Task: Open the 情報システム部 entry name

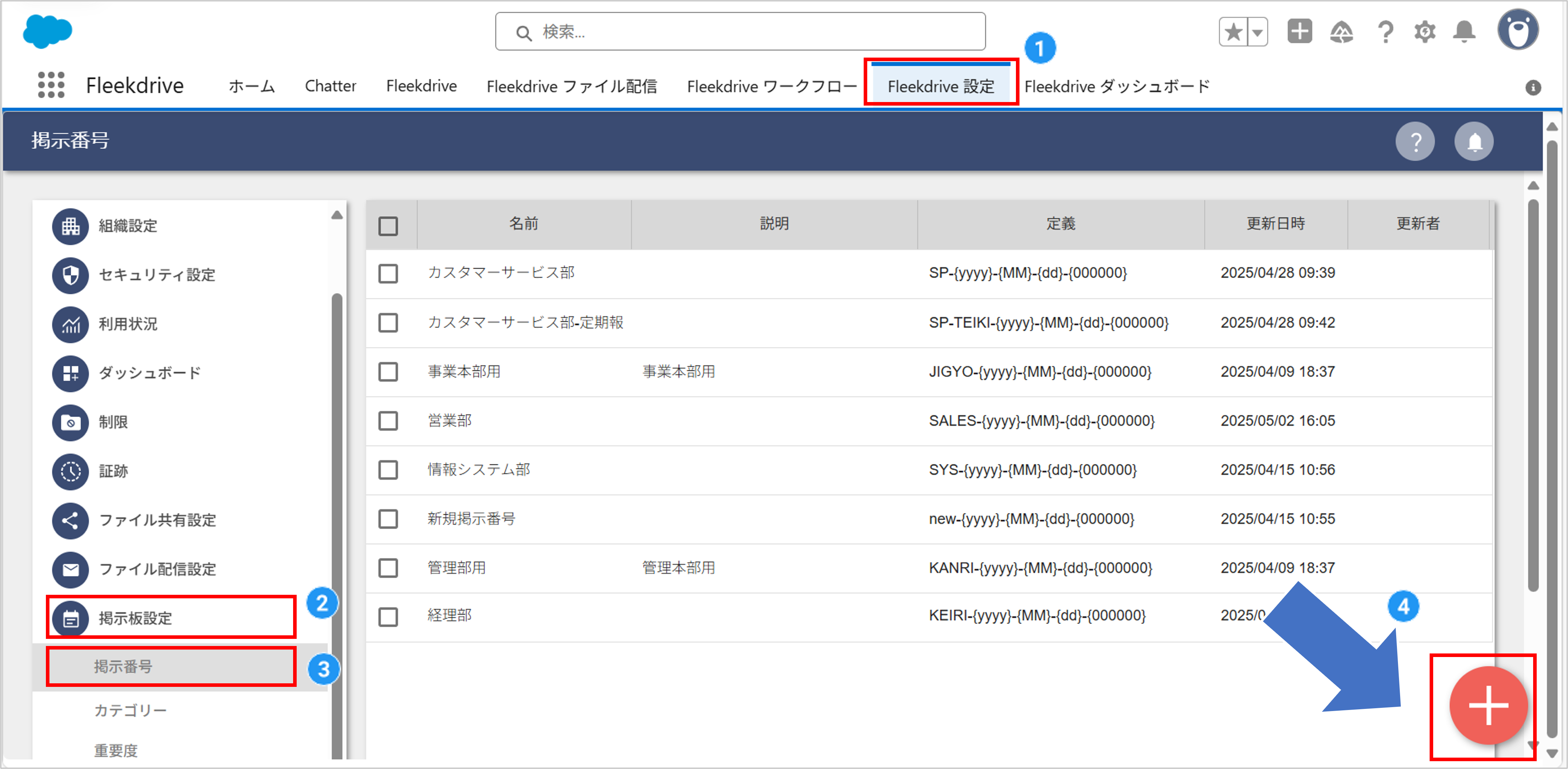Action: coord(479,470)
